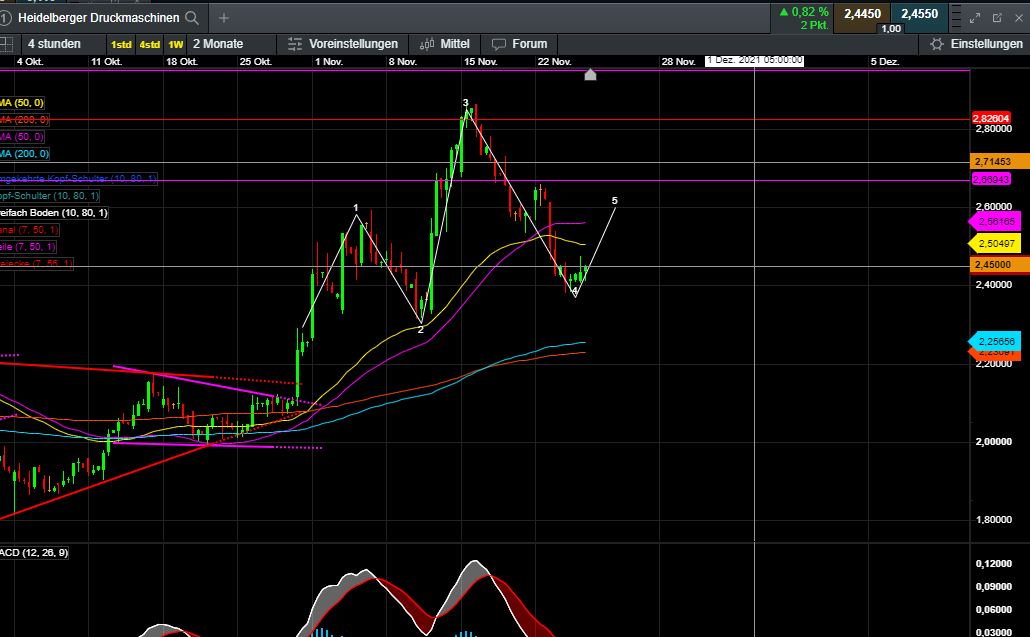Image resolution: width=1030 pixels, height=637 pixels.
Task: Add a new chart tab with plus
Action: [x=223, y=18]
